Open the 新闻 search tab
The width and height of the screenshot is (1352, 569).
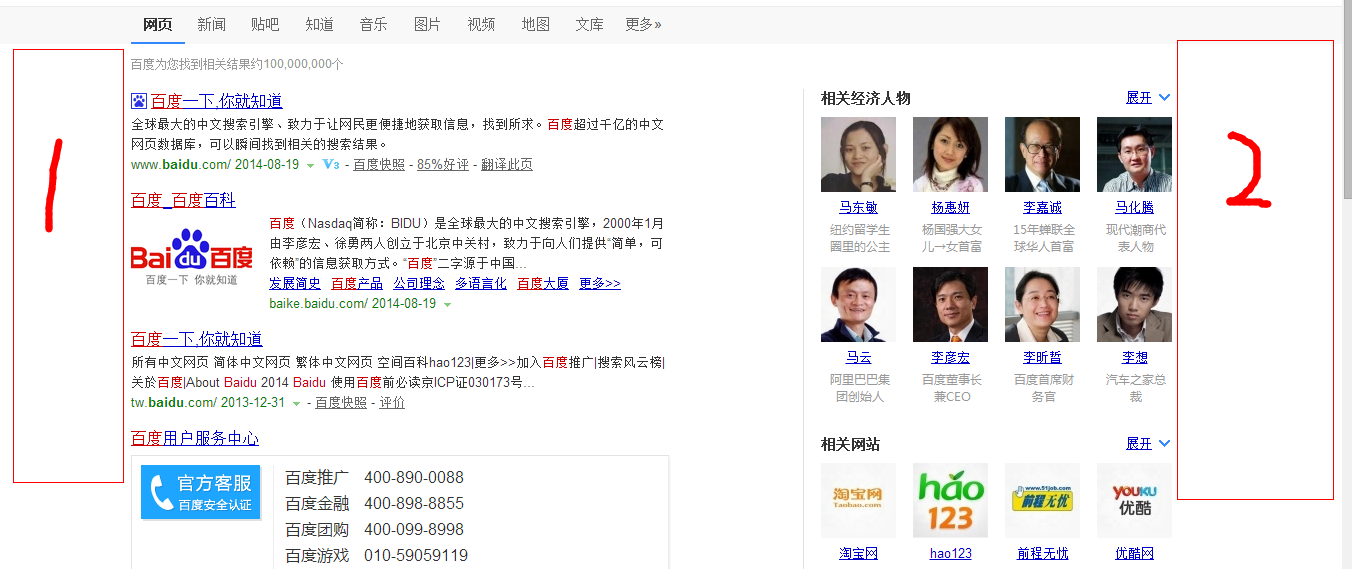[211, 24]
